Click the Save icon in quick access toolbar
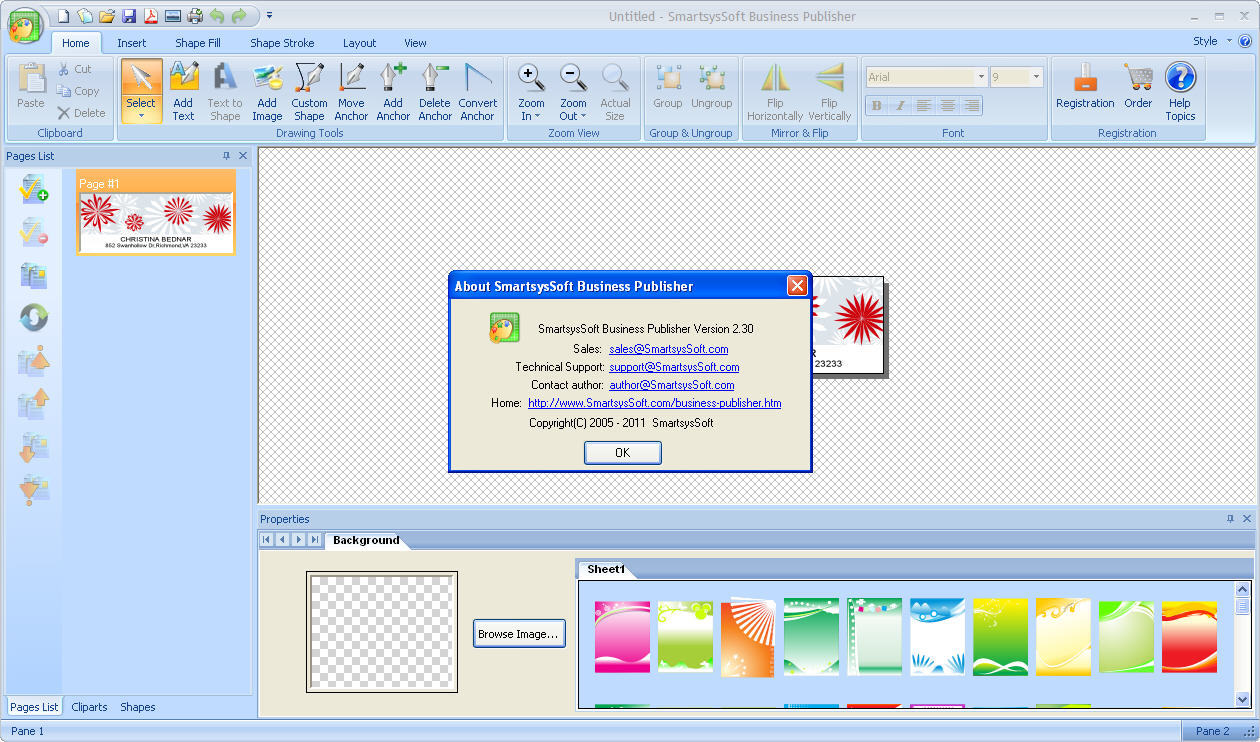This screenshot has width=1260, height=742. (x=129, y=16)
